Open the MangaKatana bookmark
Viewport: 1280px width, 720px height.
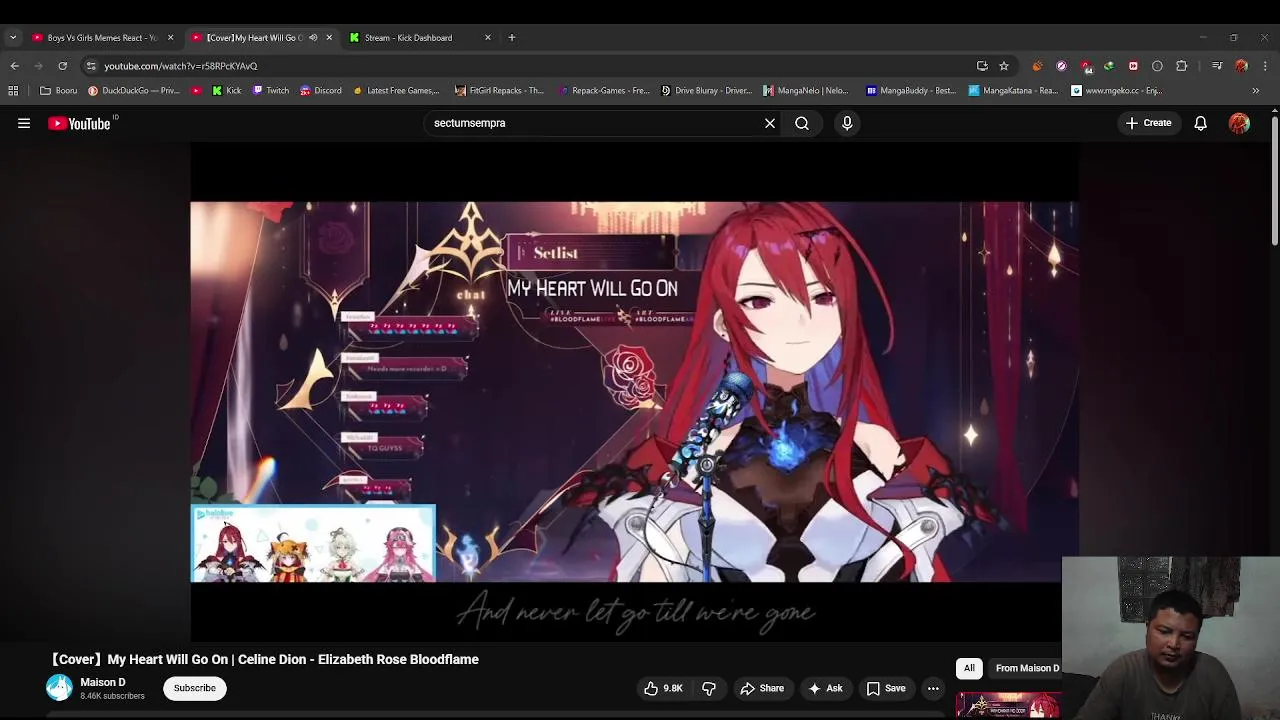click(x=1013, y=90)
